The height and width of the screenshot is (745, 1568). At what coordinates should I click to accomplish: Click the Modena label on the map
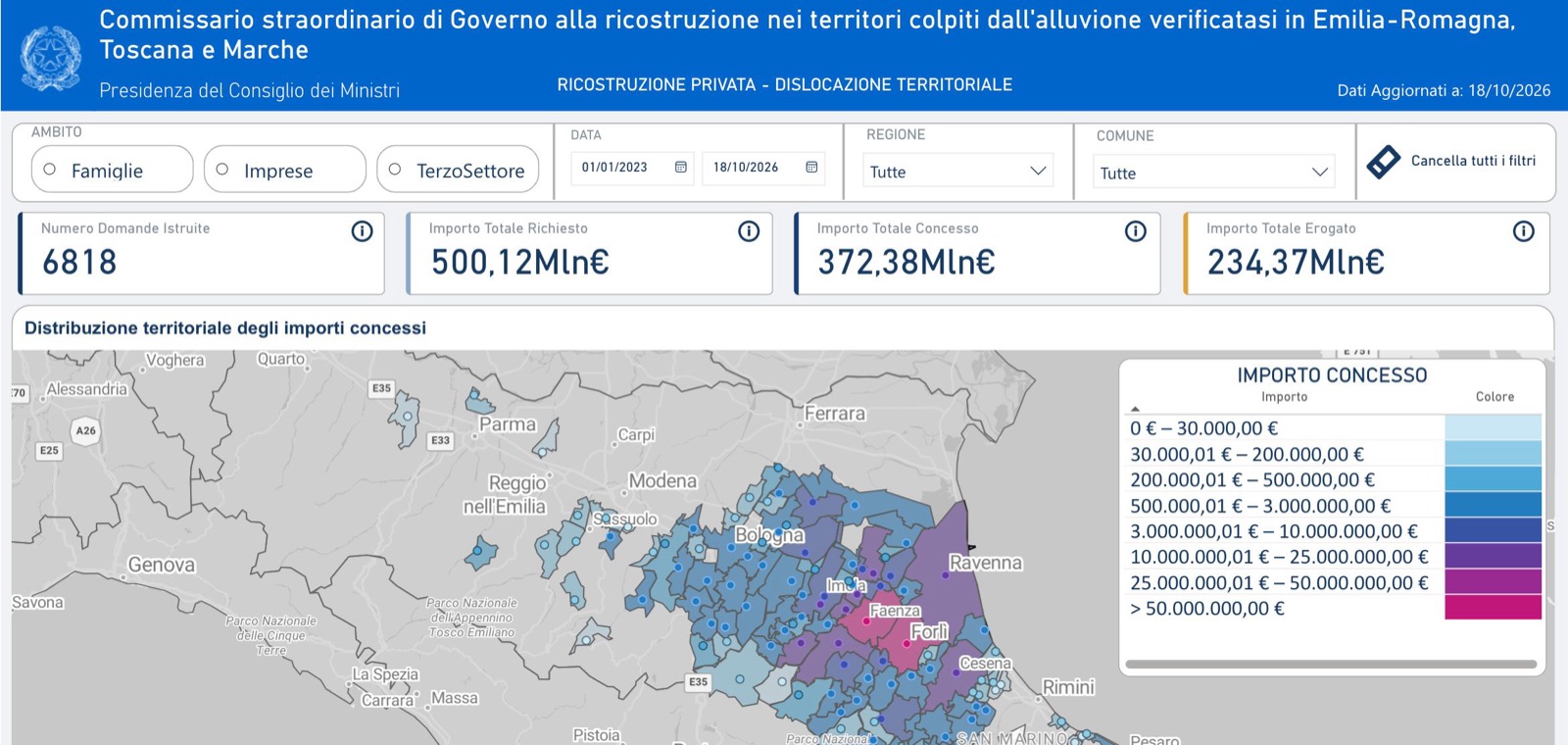(x=662, y=481)
